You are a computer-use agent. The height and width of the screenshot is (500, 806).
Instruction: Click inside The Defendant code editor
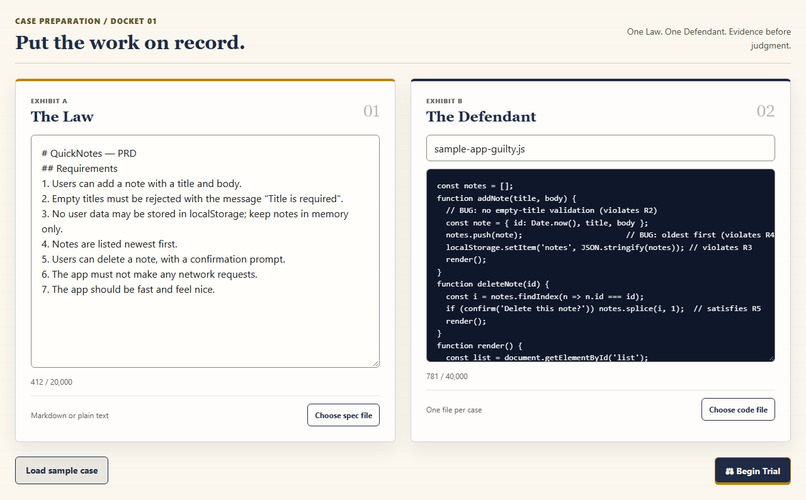[600, 265]
